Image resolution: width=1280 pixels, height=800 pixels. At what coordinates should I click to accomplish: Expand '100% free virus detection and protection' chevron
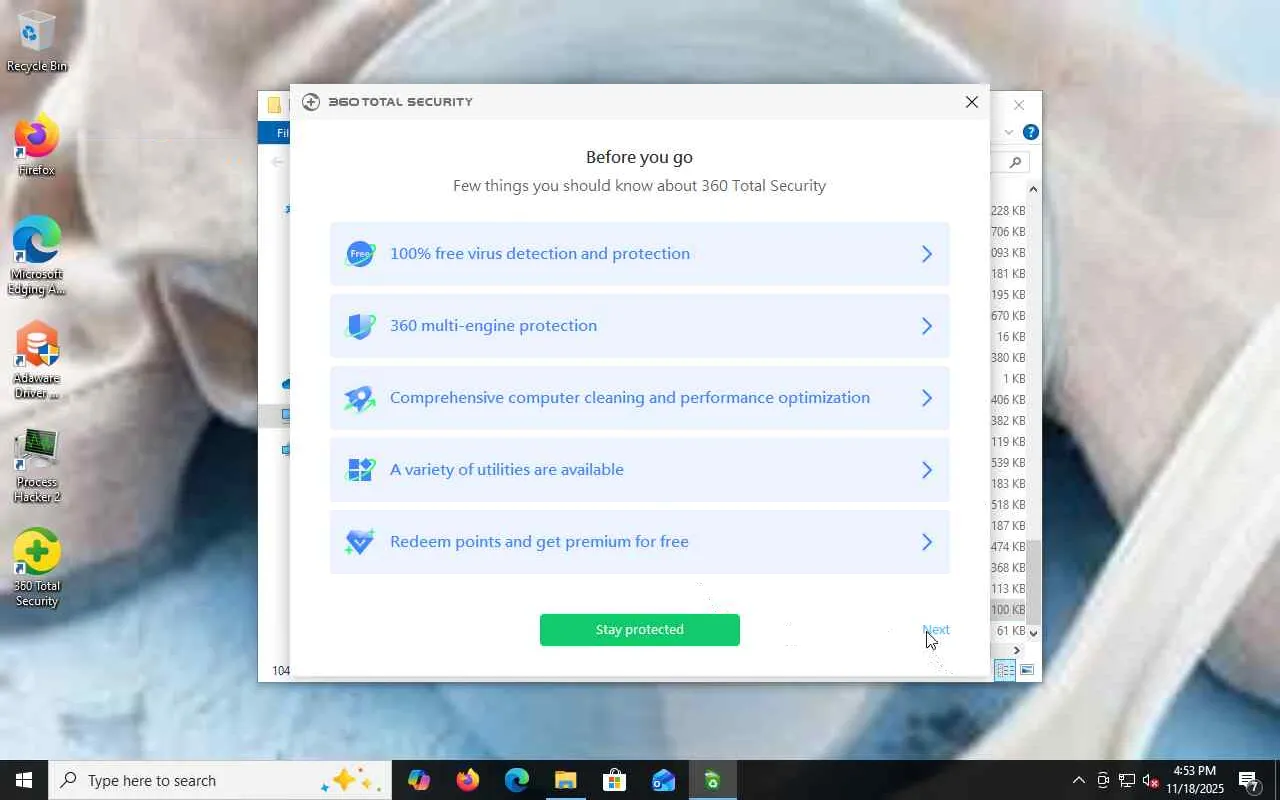coord(927,254)
